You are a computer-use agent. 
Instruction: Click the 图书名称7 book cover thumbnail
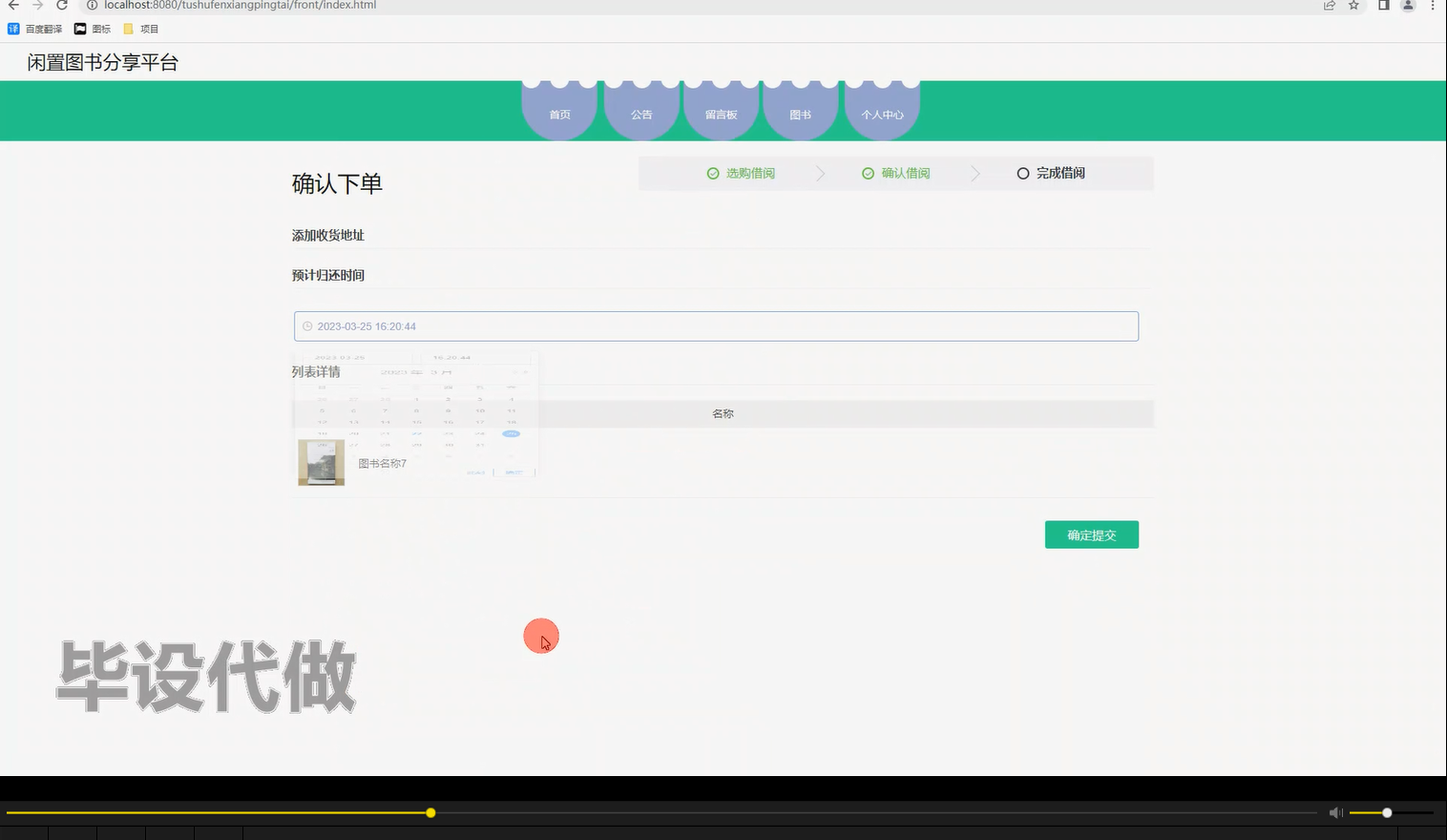(x=321, y=462)
